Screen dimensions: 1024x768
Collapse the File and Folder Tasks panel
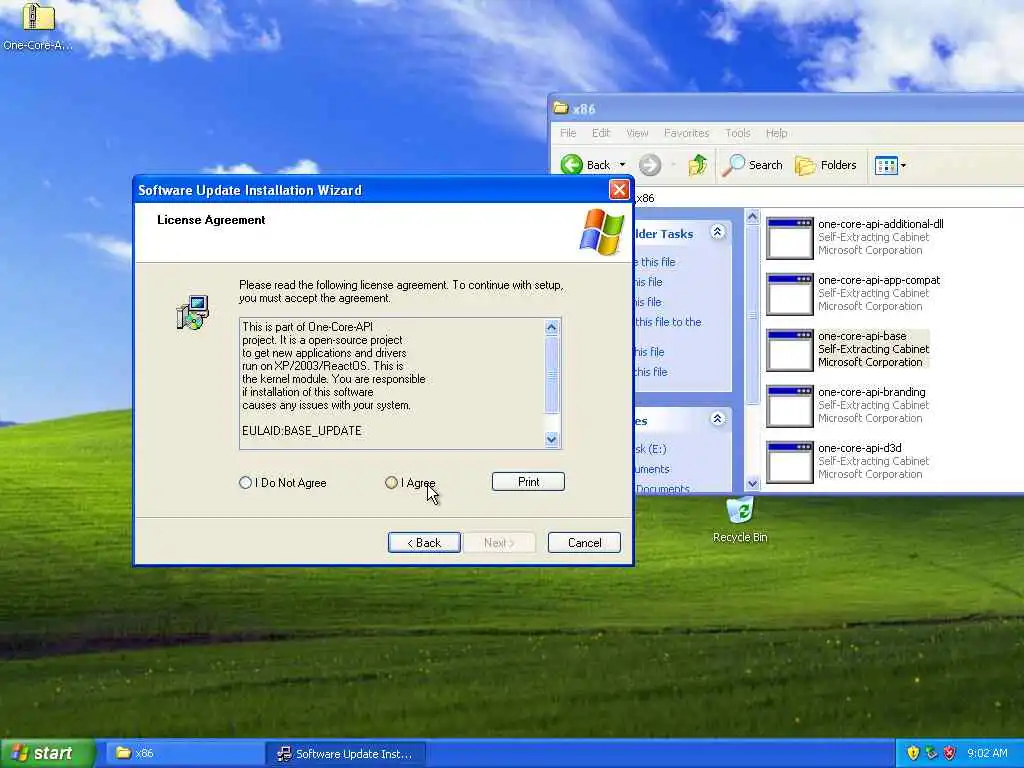click(x=717, y=232)
